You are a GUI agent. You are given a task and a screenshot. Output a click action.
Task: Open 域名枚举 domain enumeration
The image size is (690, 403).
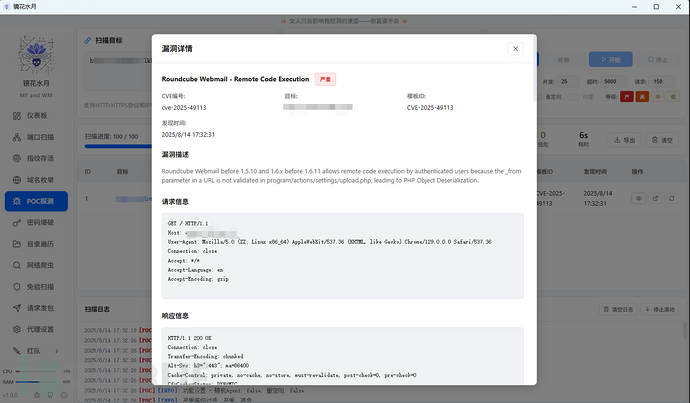coord(36,180)
